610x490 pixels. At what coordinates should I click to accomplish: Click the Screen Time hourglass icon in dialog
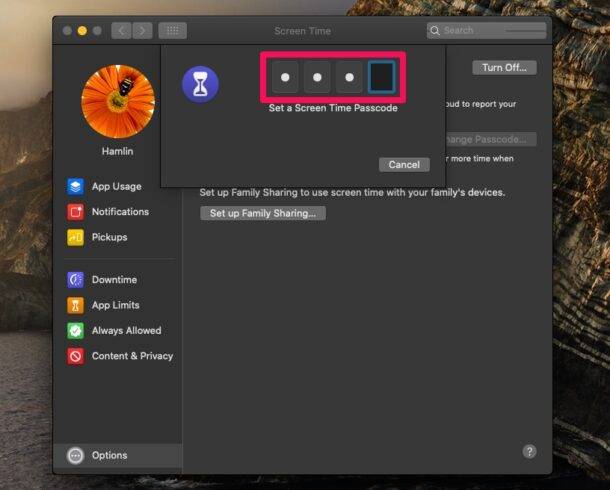pos(200,84)
